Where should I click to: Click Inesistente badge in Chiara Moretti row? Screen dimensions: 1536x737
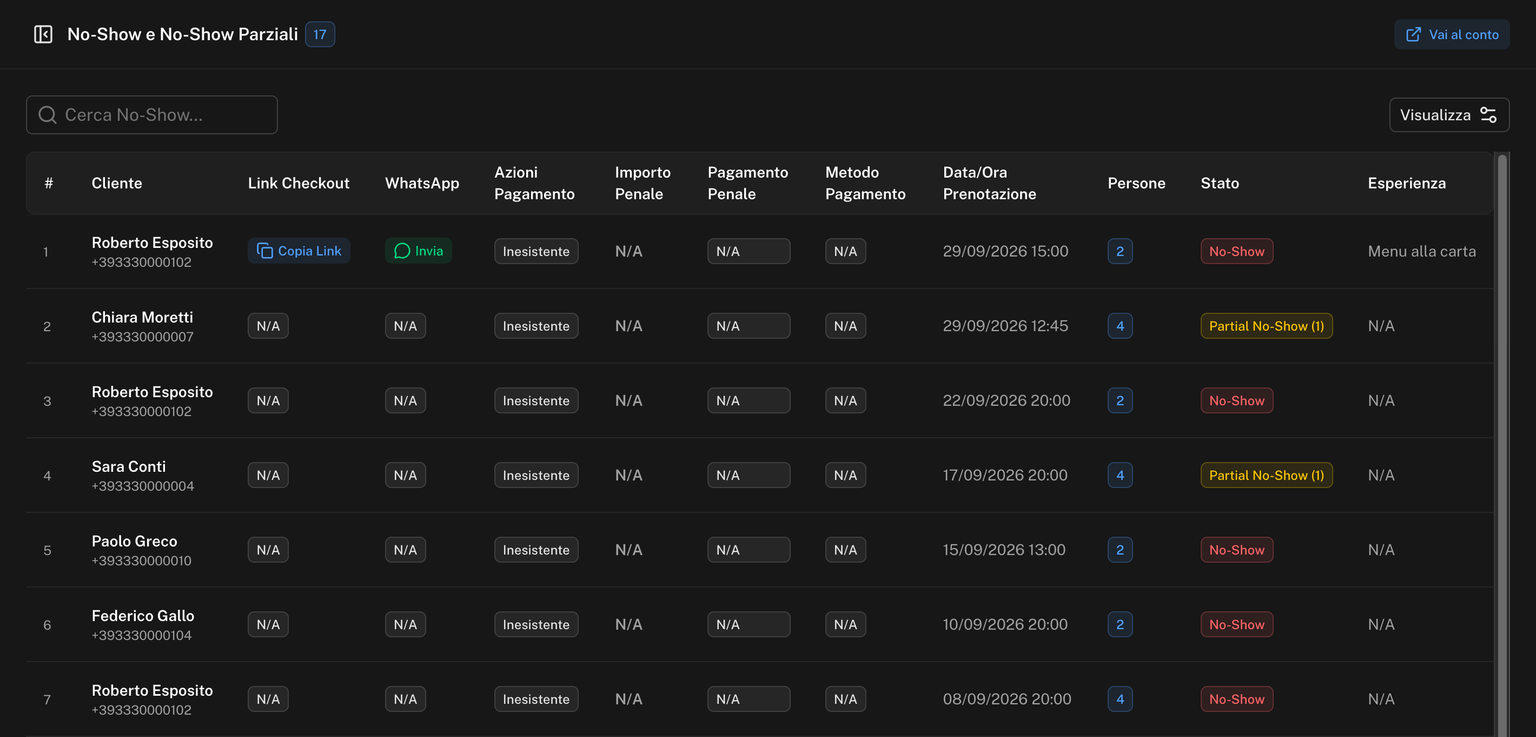pos(536,326)
